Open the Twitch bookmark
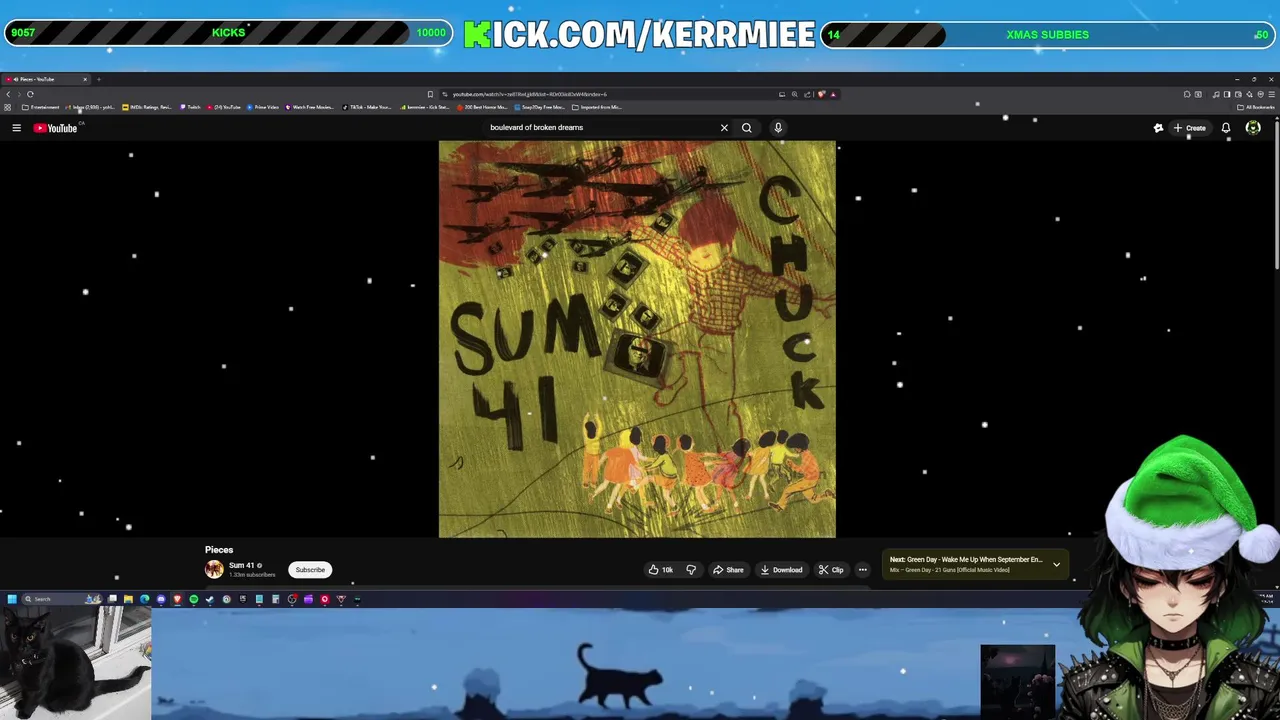Viewport: 1280px width, 720px height. [190, 107]
